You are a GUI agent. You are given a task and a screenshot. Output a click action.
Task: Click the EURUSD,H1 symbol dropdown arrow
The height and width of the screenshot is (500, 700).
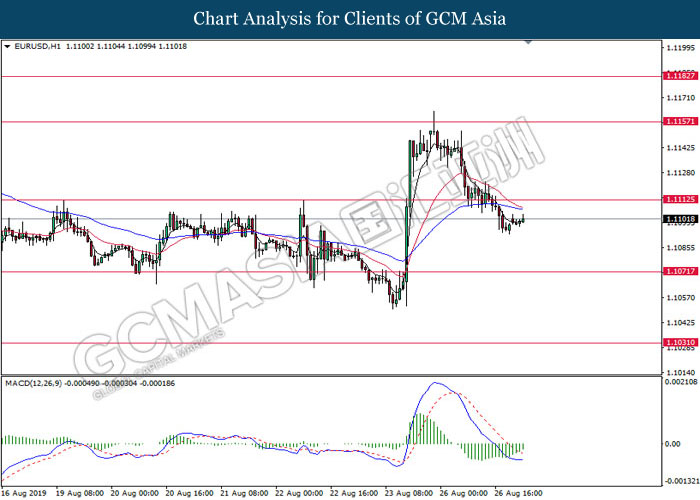[7, 46]
